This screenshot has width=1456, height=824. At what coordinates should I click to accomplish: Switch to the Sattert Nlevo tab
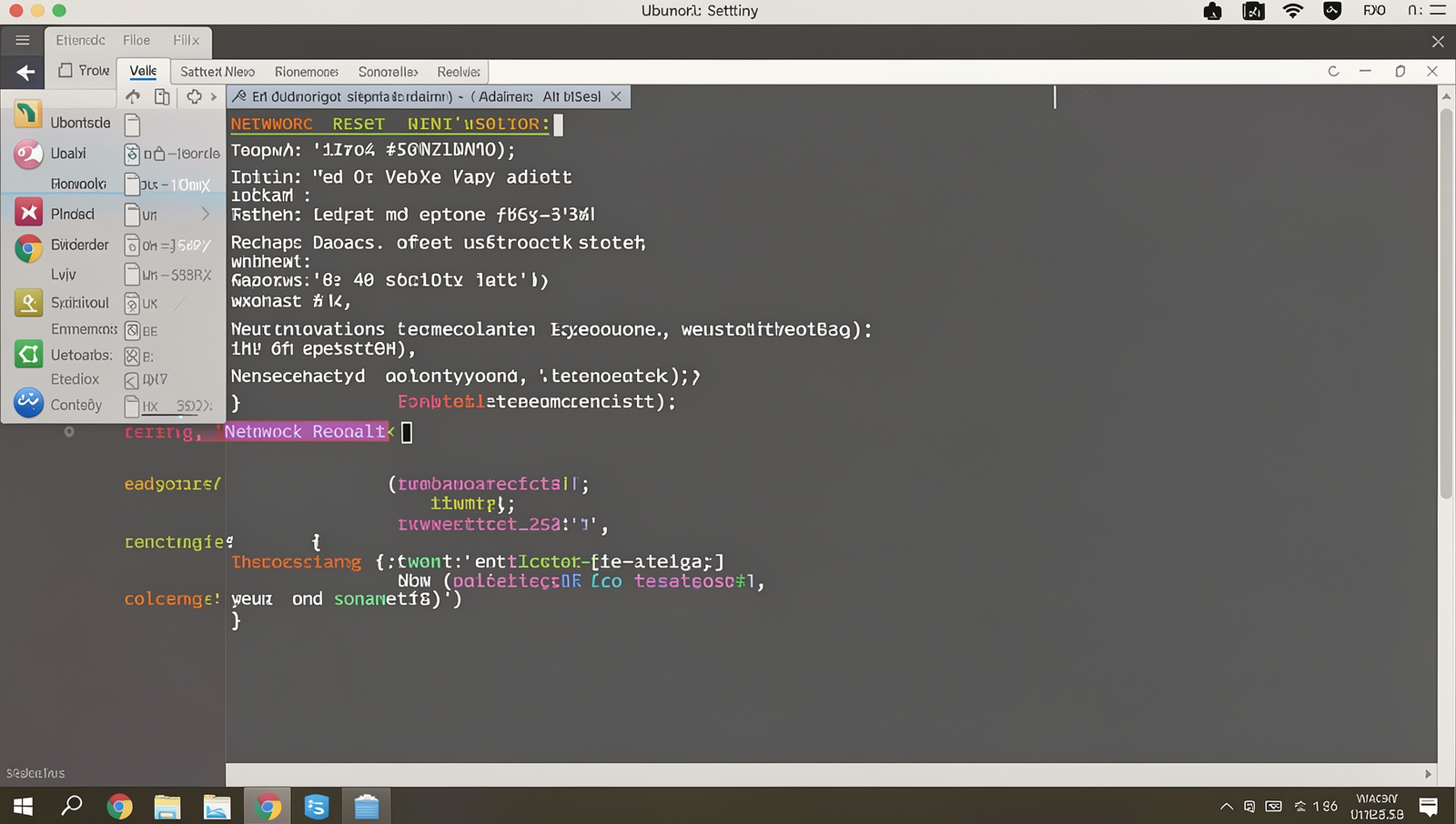[x=217, y=72]
